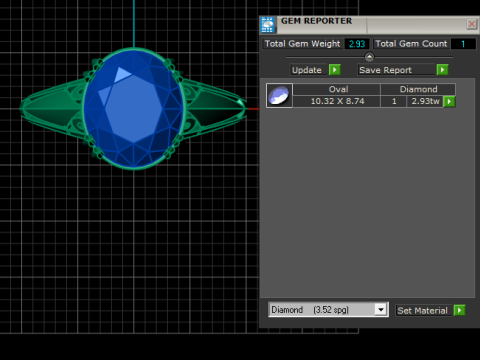The image size is (480, 360).
Task: Open the Diamond (3.52 spg) material dropdown
Action: [x=381, y=310]
